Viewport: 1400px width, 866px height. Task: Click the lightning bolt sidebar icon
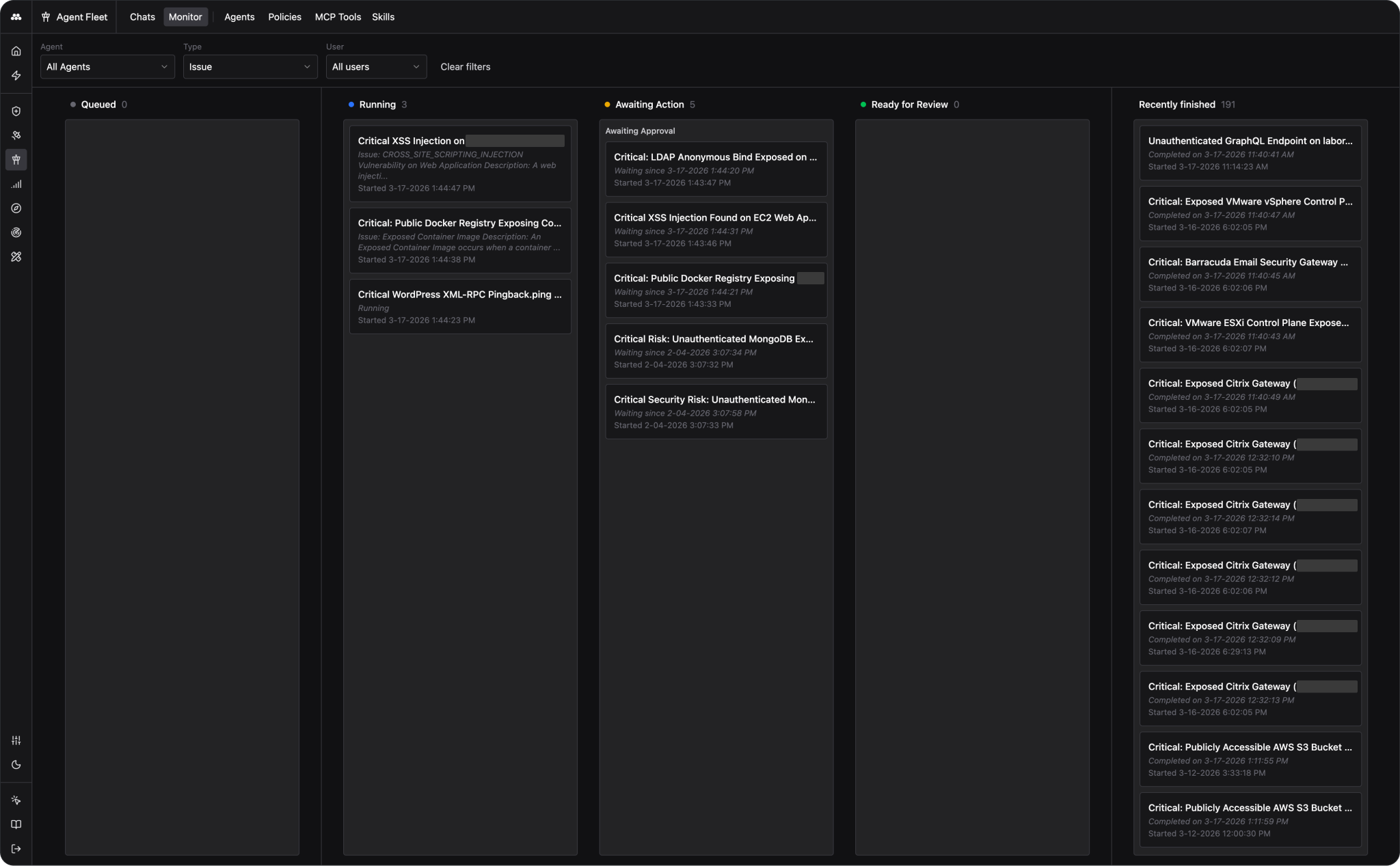click(x=16, y=76)
